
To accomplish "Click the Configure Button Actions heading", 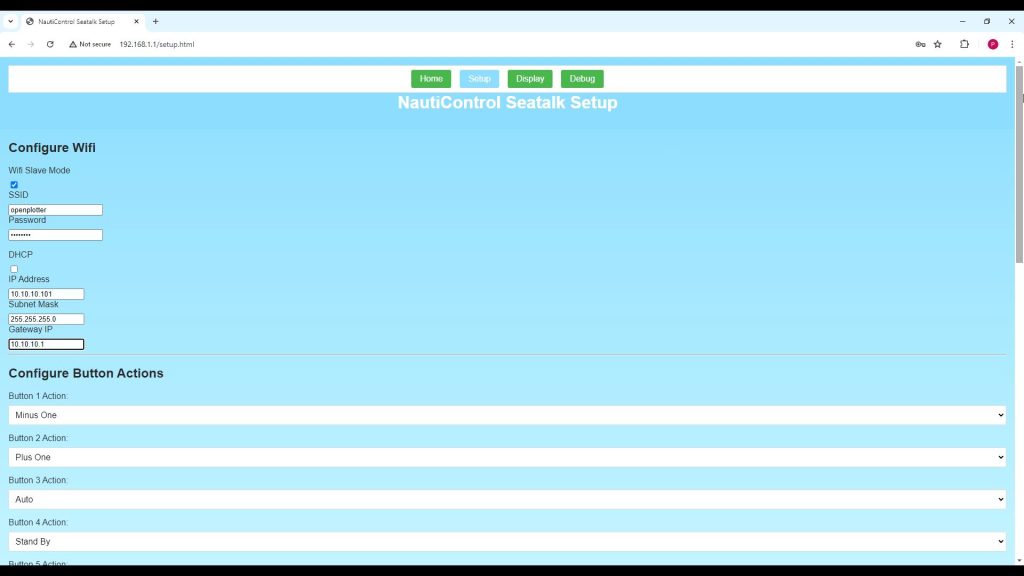I will (86, 374).
